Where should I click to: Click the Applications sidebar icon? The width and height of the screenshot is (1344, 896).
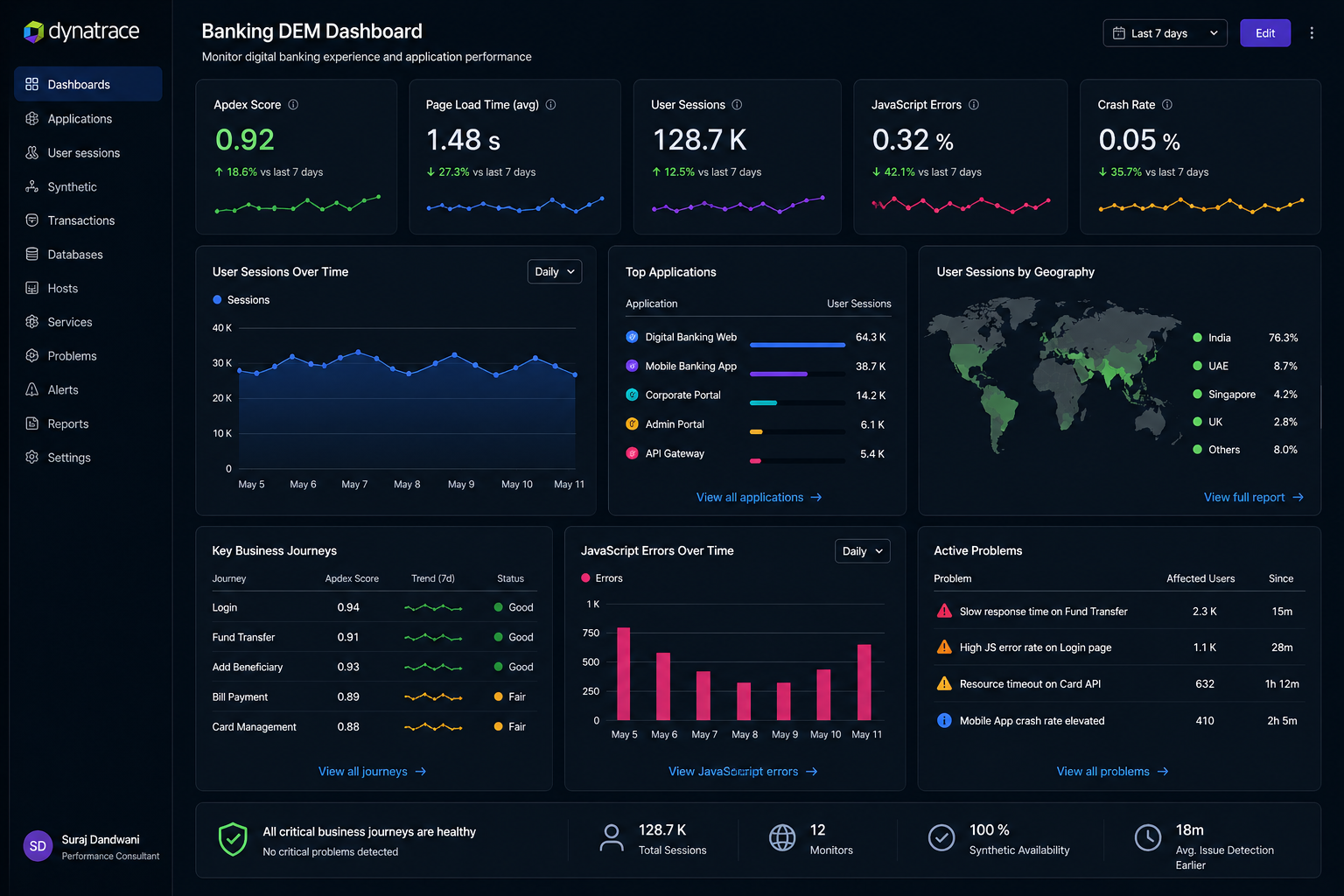32,118
